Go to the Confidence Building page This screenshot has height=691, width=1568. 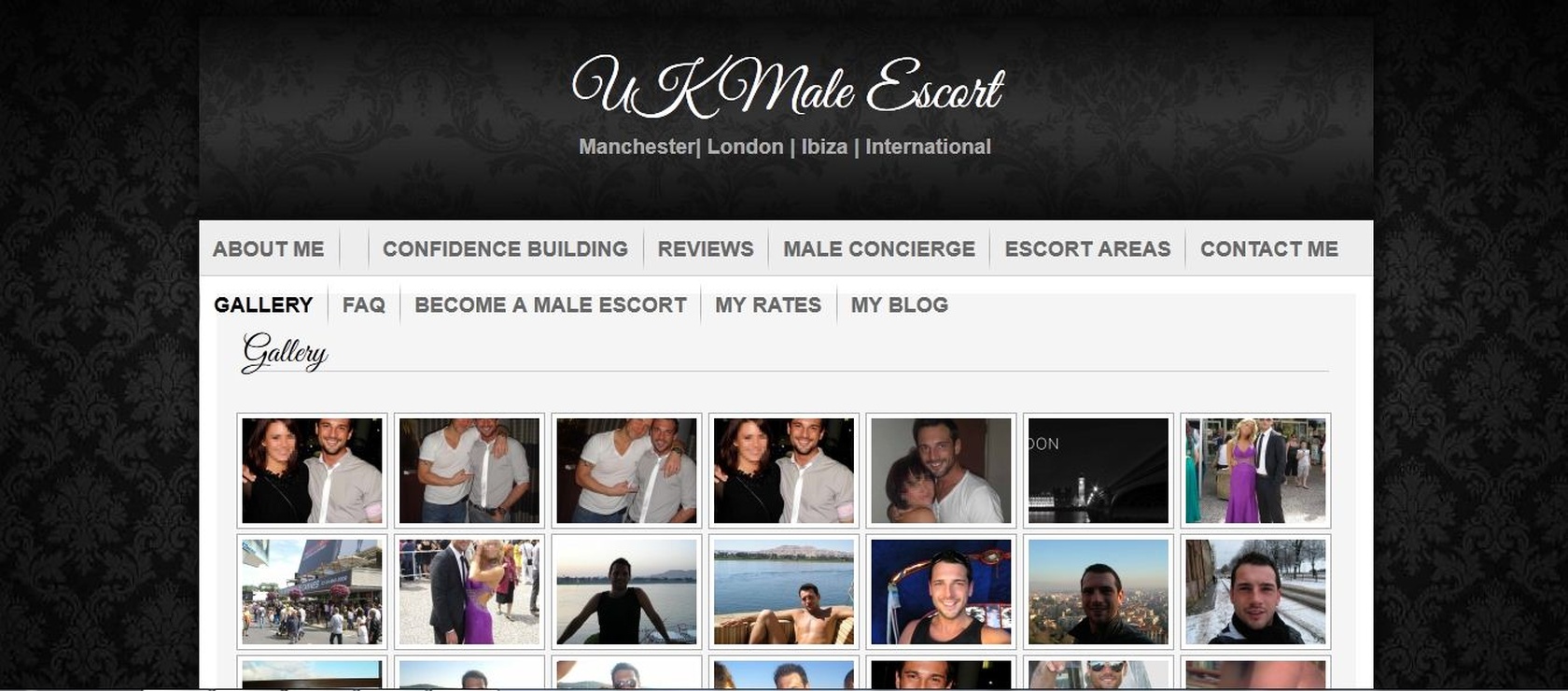click(x=505, y=249)
